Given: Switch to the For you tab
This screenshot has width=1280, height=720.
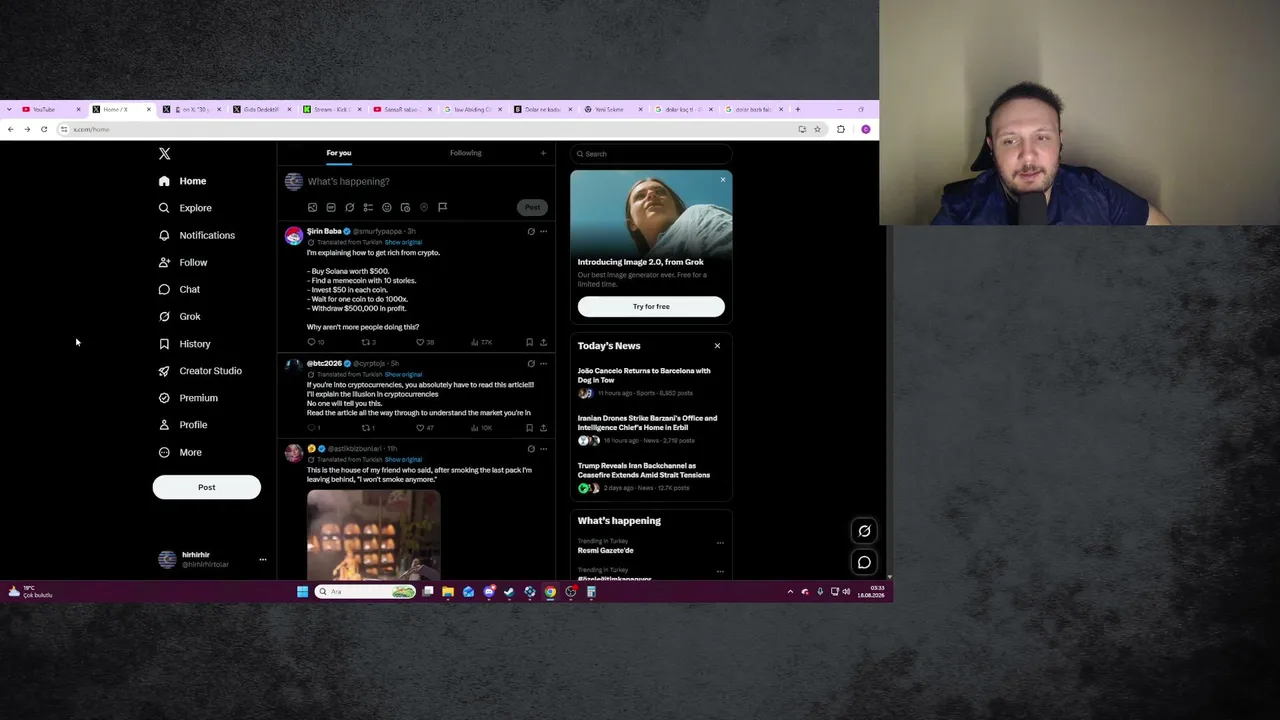Looking at the screenshot, I should [339, 153].
